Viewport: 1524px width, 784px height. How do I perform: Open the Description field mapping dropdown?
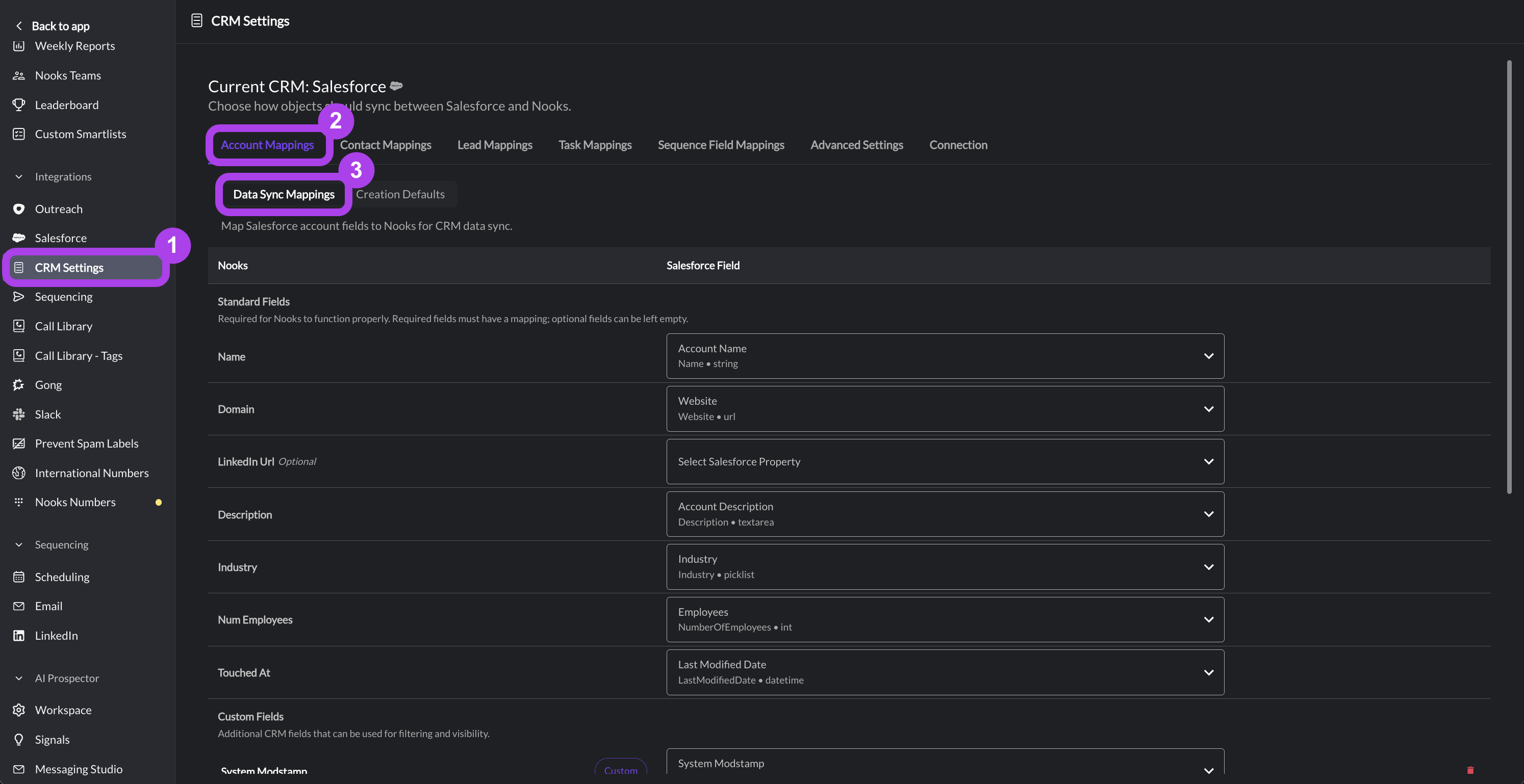(945, 514)
